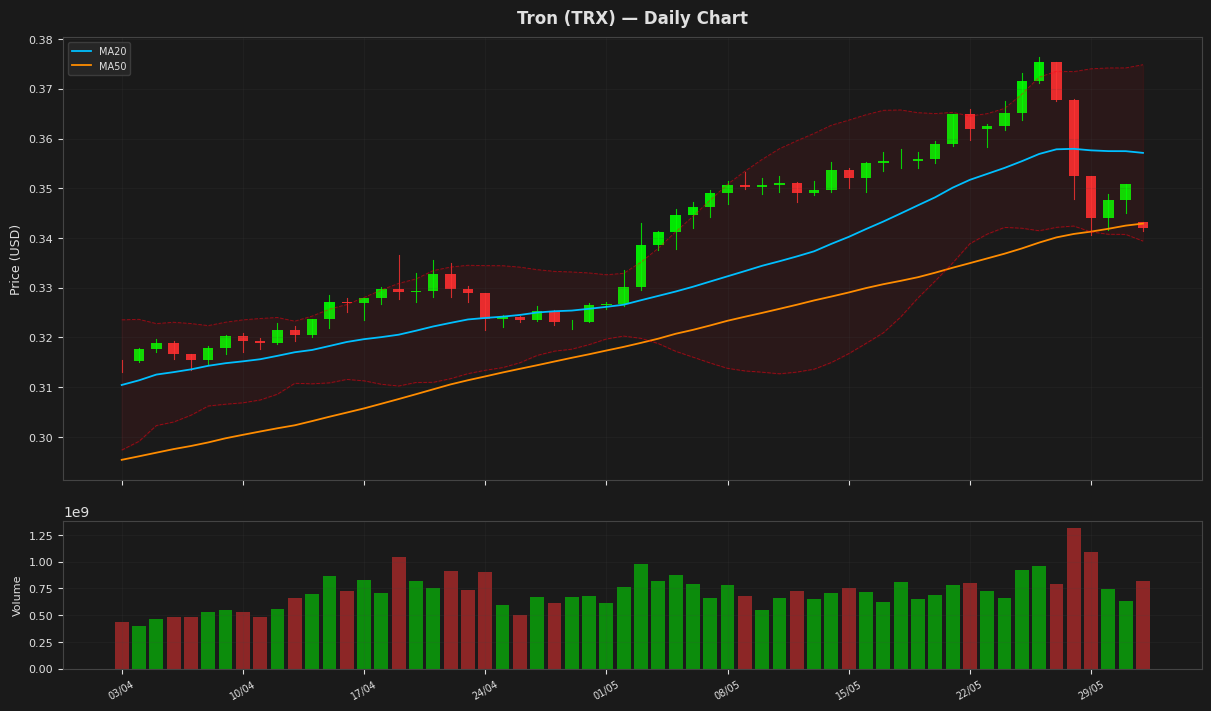
Task: Click the 24/04 date label
Action: (x=484, y=691)
